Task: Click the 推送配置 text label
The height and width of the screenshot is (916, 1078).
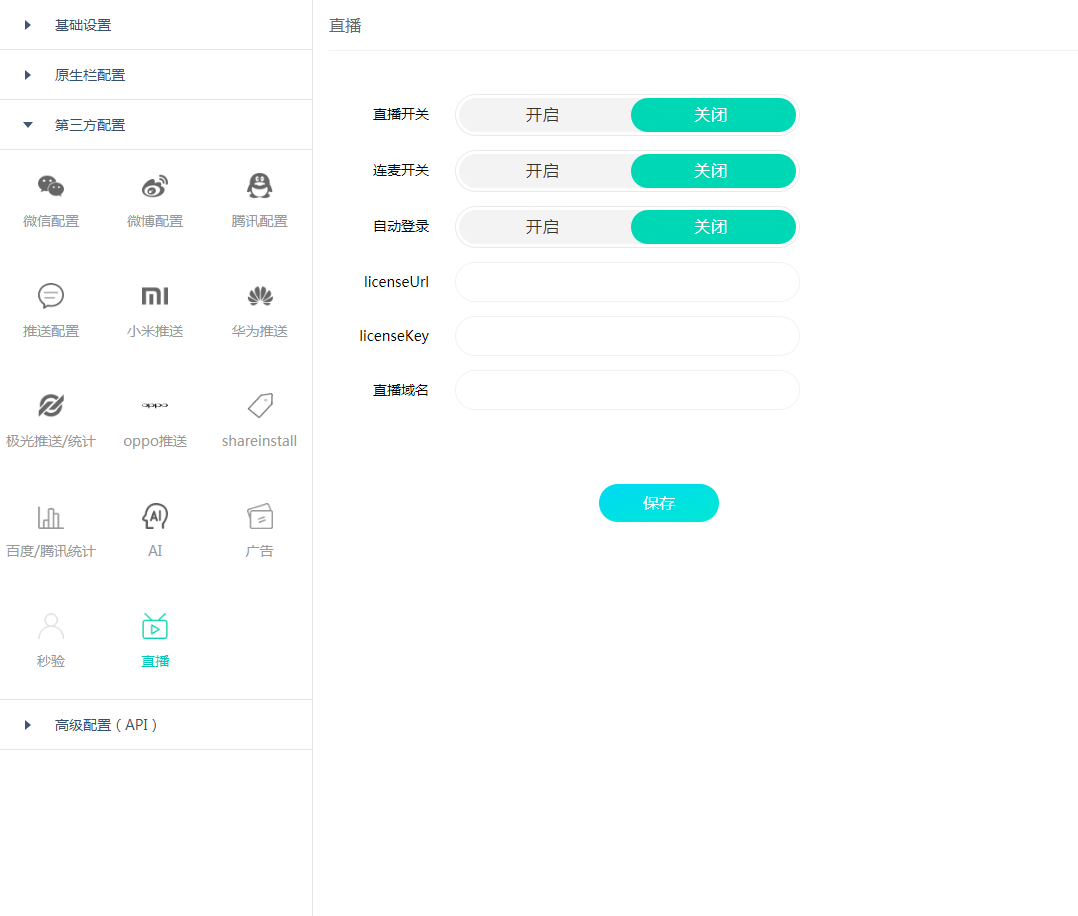Action: (x=51, y=331)
